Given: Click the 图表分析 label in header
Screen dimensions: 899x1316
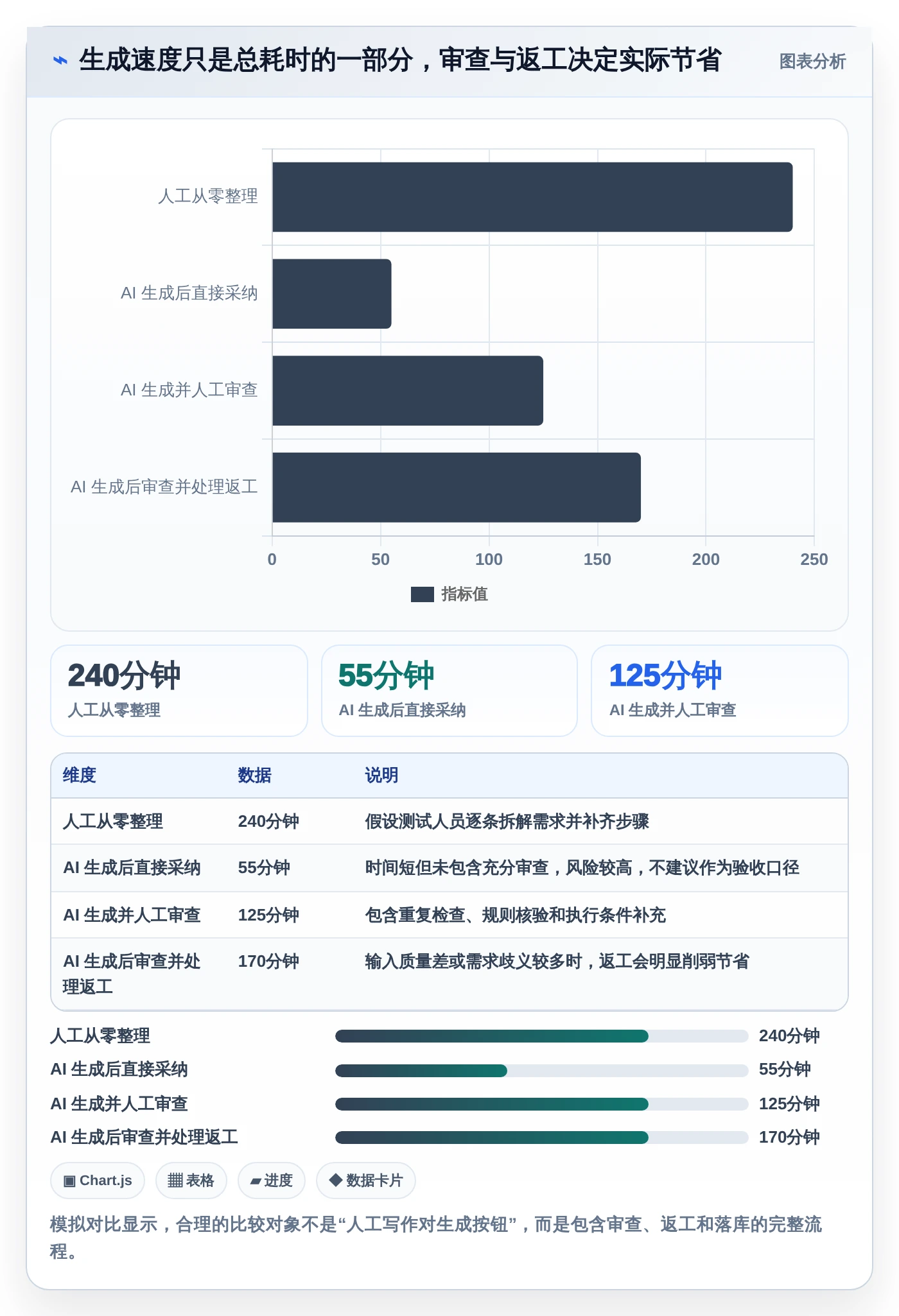Looking at the screenshot, I should 812,62.
